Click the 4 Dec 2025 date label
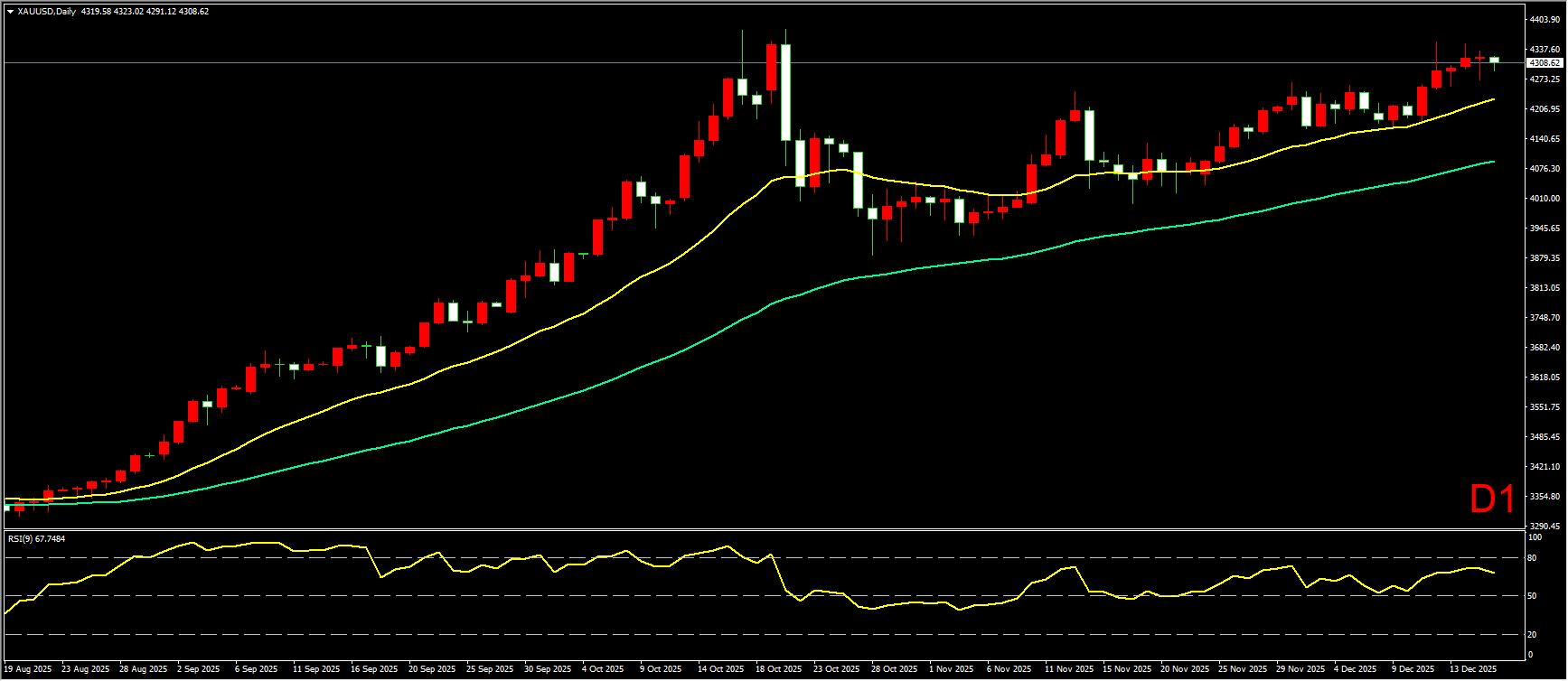 tap(1356, 669)
